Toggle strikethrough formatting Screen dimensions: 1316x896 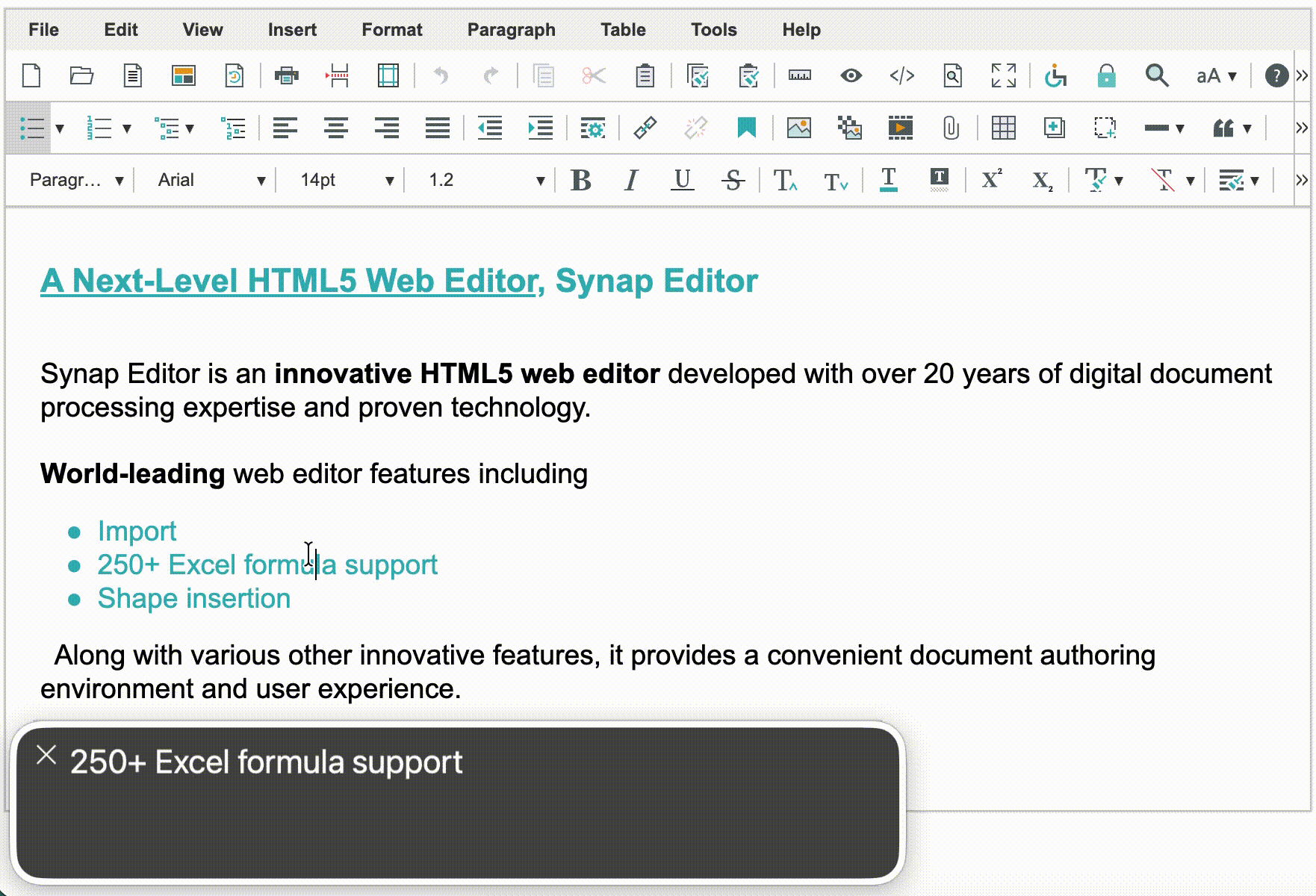coord(733,180)
